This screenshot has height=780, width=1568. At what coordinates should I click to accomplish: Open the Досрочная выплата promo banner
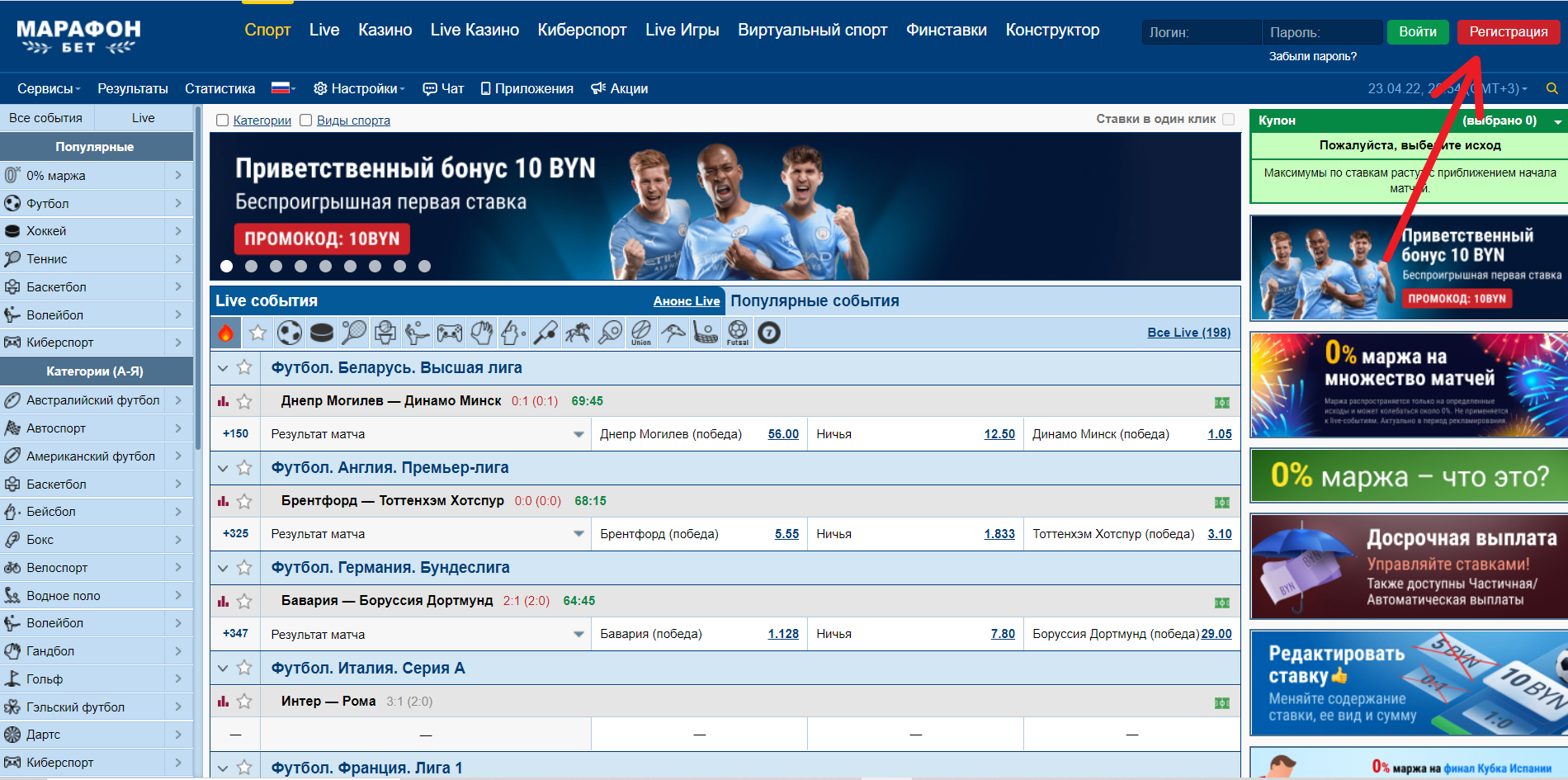[1409, 567]
